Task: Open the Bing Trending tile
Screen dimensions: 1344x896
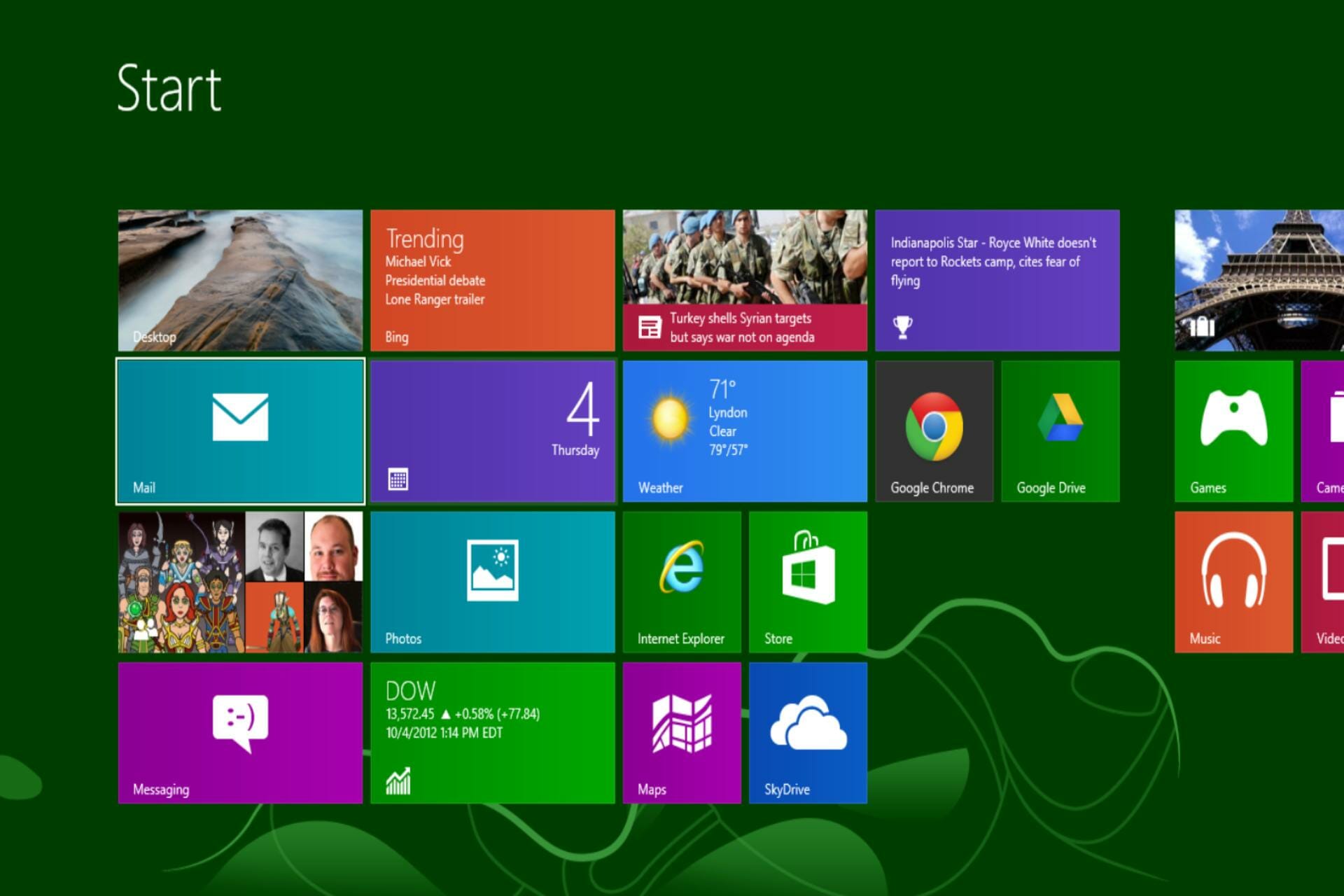Action: coord(493,280)
